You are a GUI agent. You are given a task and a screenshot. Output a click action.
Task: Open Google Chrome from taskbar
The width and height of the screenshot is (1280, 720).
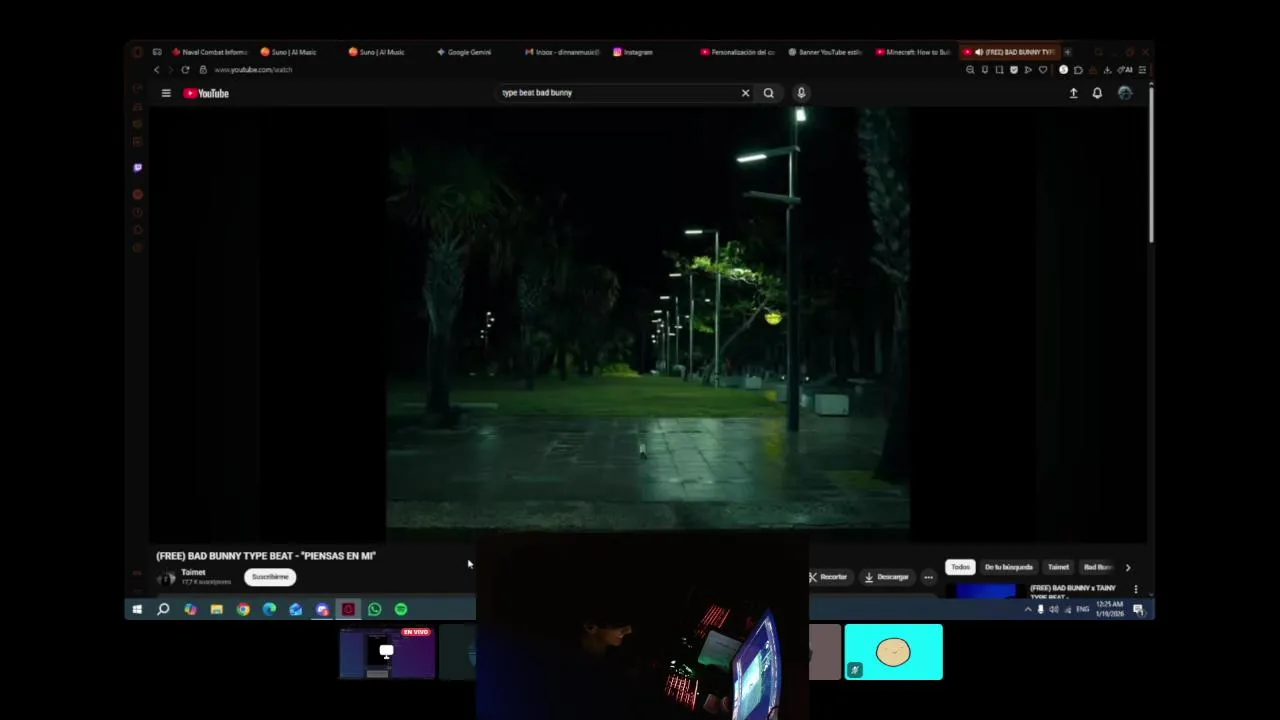[x=243, y=609]
